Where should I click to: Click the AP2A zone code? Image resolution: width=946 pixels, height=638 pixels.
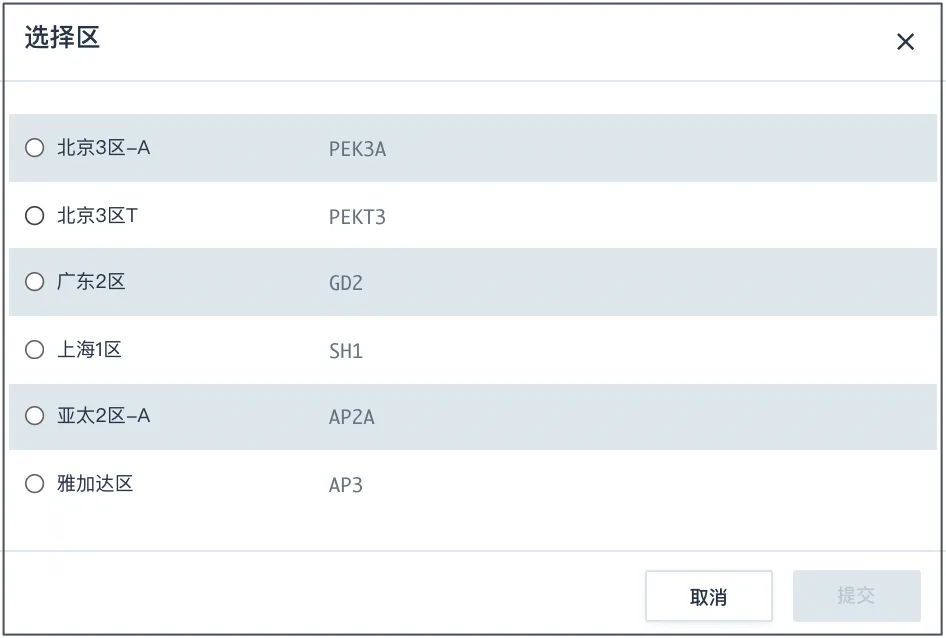tap(352, 417)
